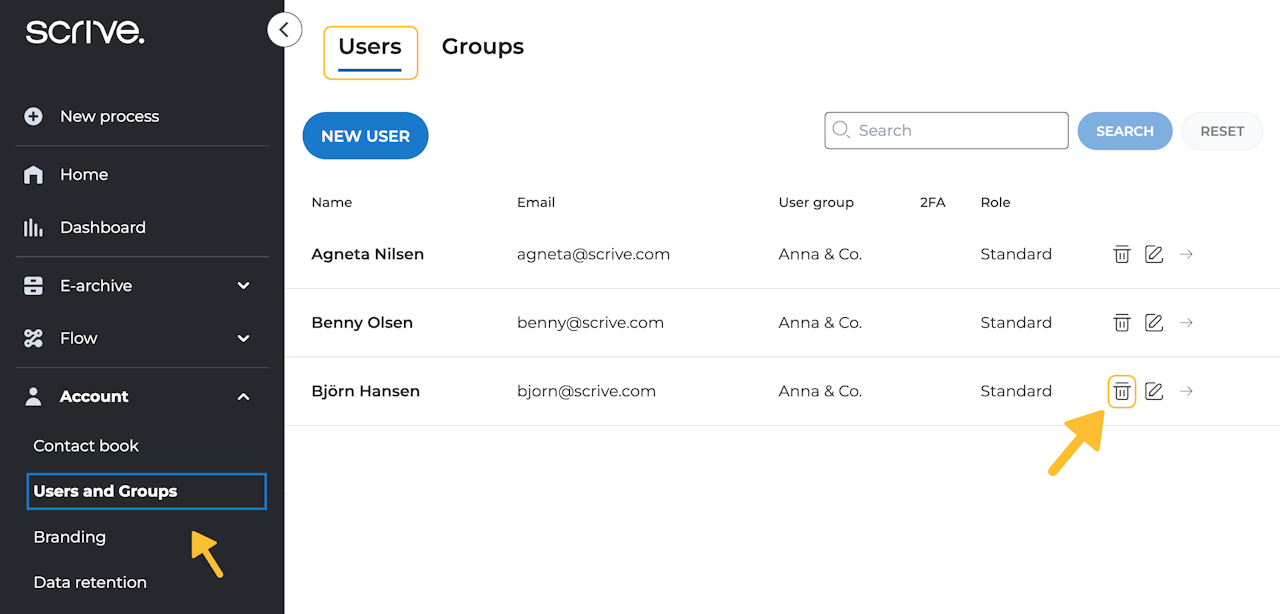Click the RESET button

point(1222,131)
